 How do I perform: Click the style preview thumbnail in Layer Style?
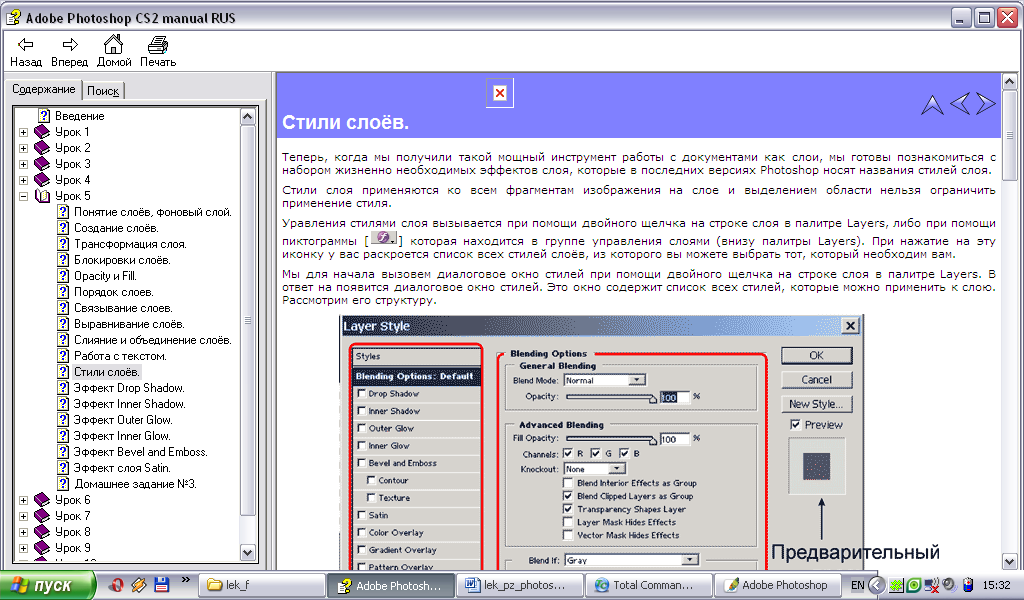[x=816, y=466]
